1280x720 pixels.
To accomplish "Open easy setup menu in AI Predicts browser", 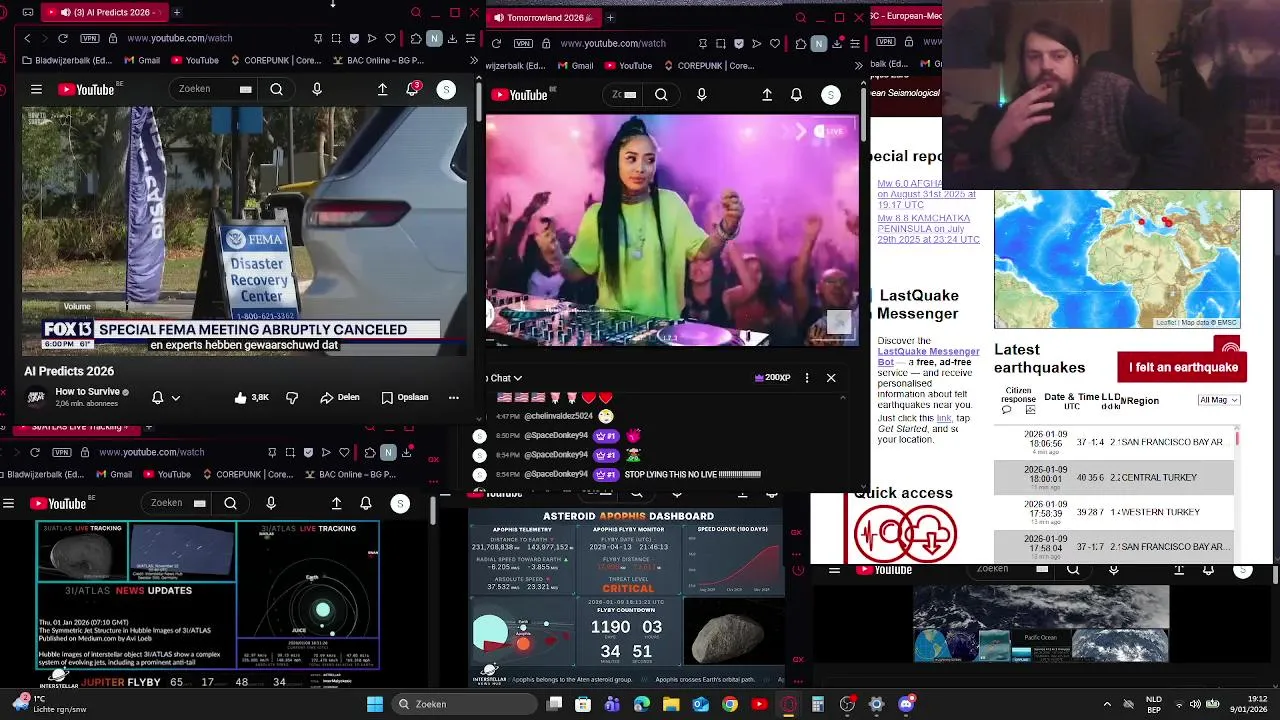I will tap(470, 38).
